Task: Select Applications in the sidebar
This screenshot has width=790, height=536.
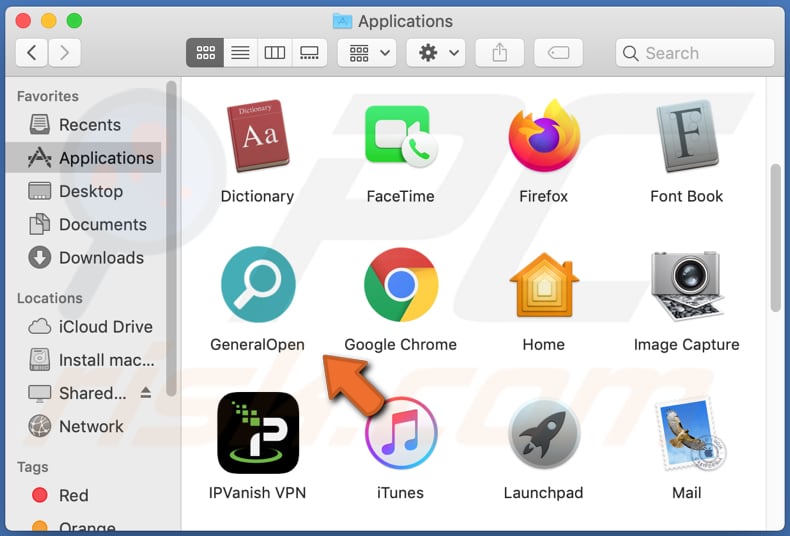Action: coord(83,158)
